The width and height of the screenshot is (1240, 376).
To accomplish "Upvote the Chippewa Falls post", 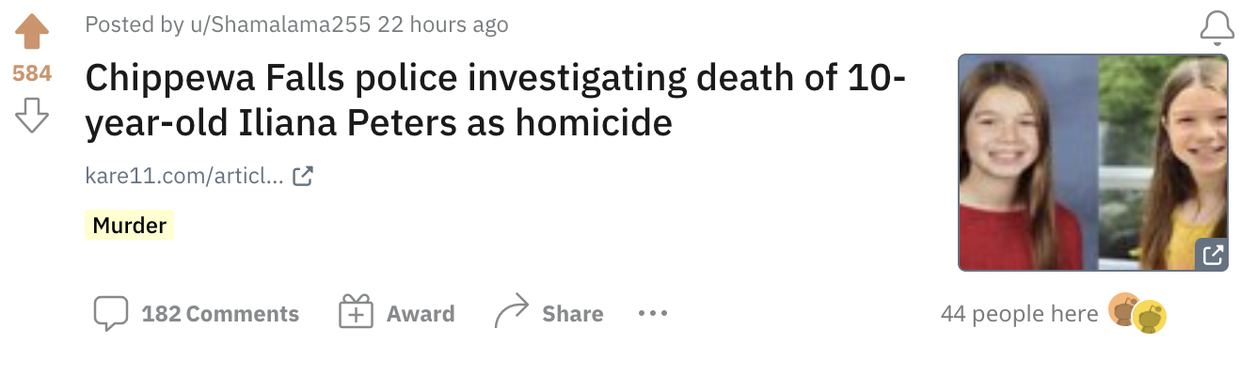I will [x=33, y=31].
